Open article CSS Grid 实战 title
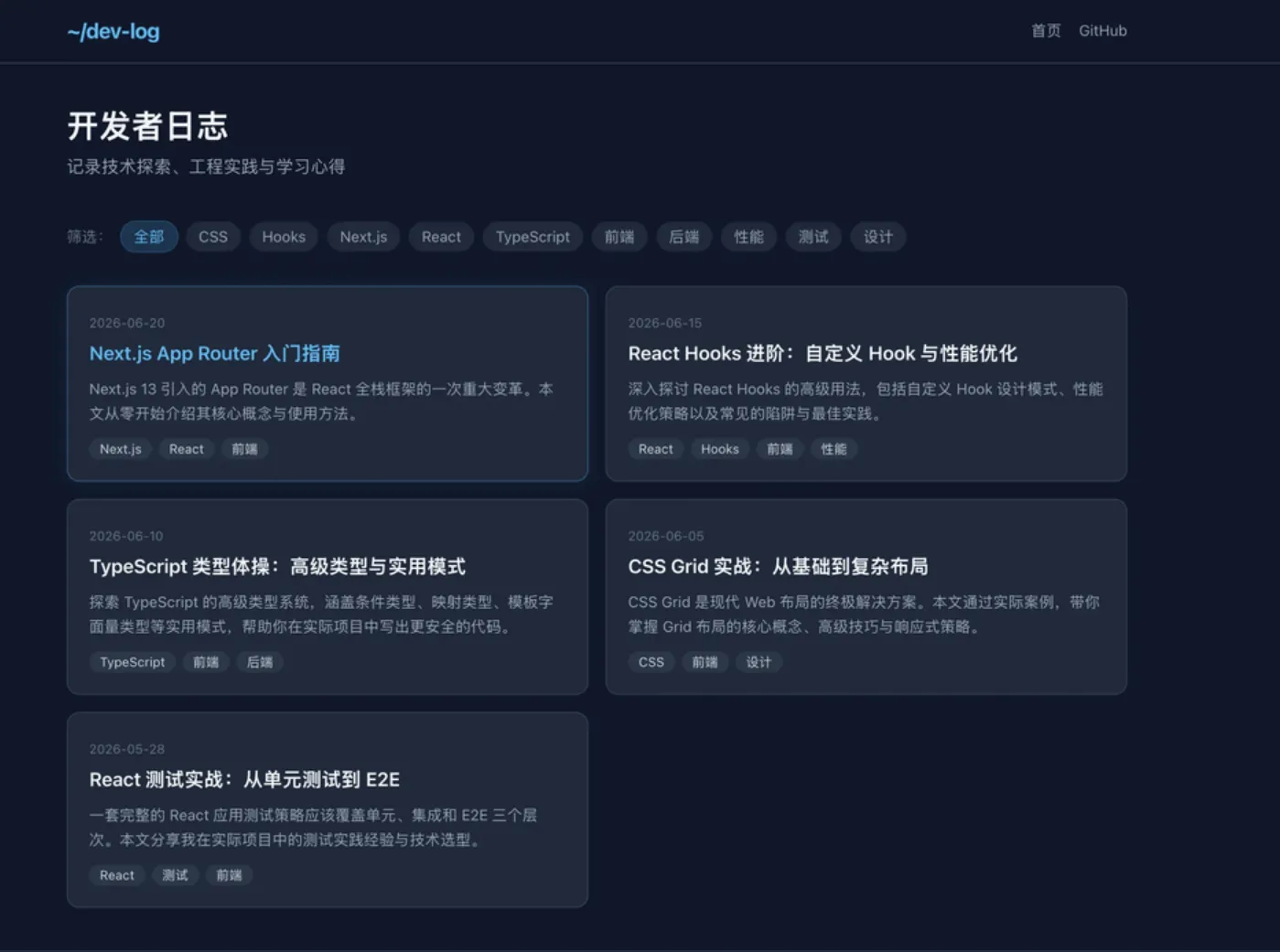The height and width of the screenshot is (952, 1280). click(778, 566)
